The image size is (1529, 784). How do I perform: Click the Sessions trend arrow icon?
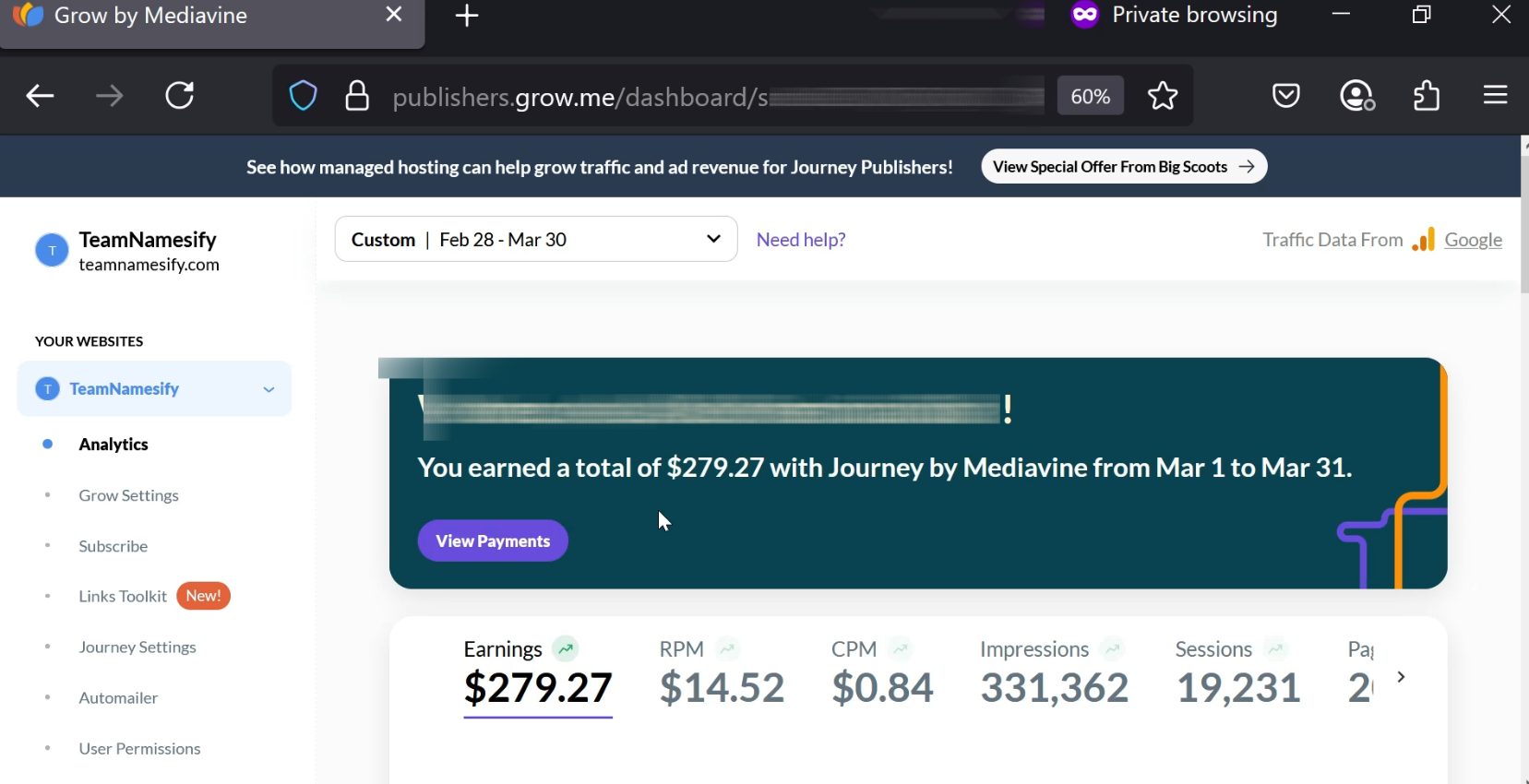(1275, 649)
